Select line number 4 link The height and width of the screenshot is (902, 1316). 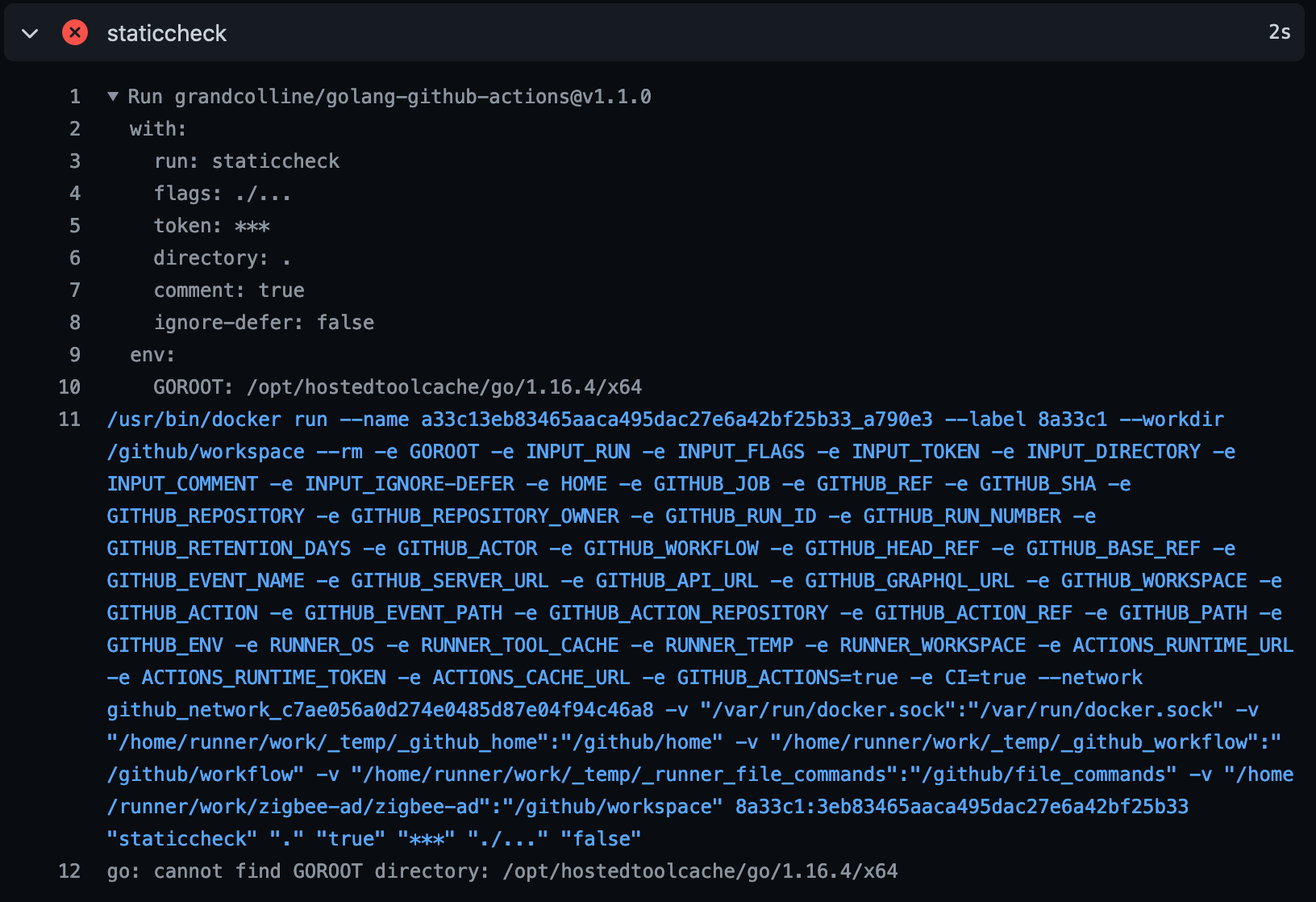pyautogui.click(x=75, y=194)
